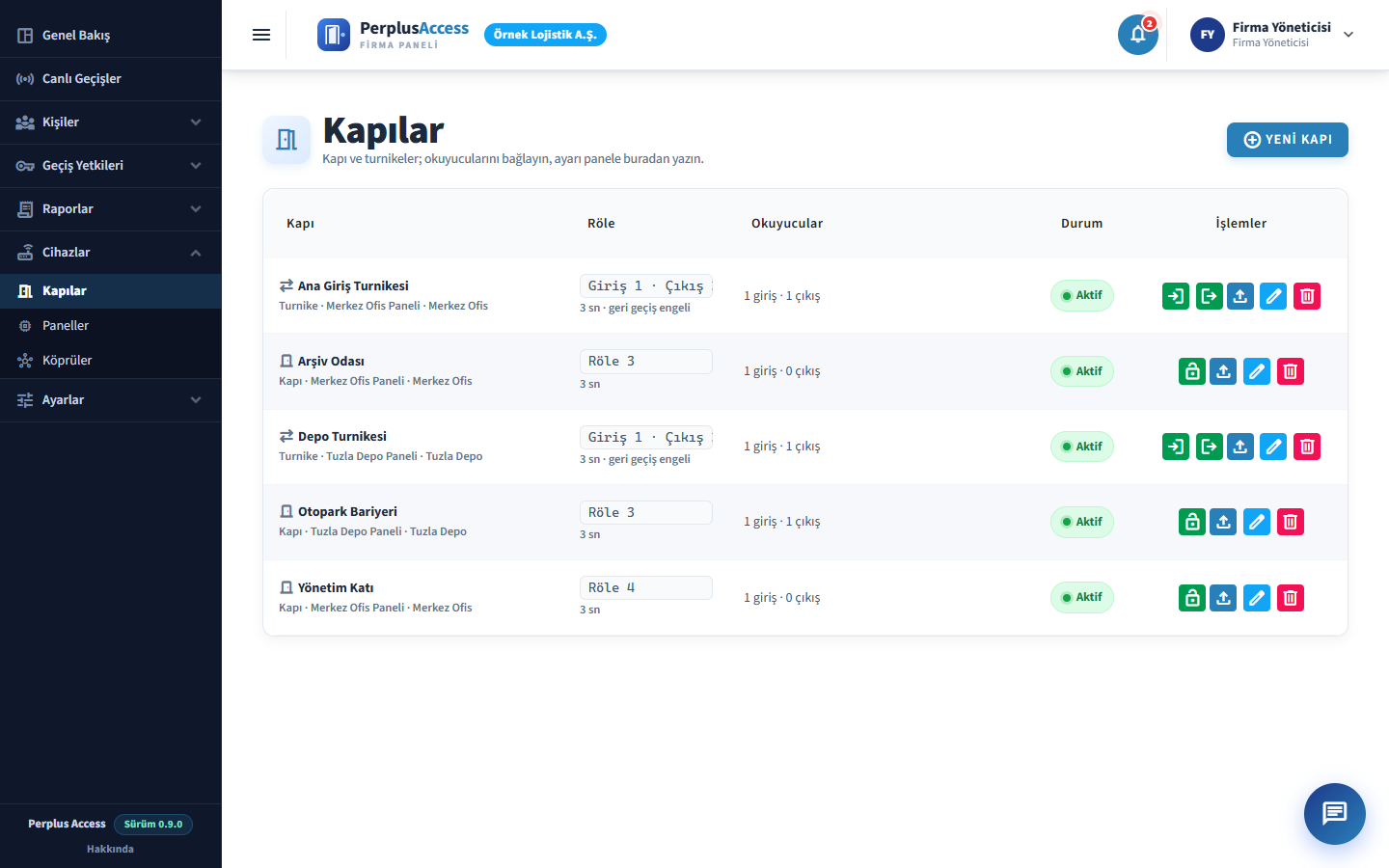Upload settings to panel for Ana Giriş Turnikesi
The height and width of the screenshot is (868, 1389).
(x=1240, y=296)
